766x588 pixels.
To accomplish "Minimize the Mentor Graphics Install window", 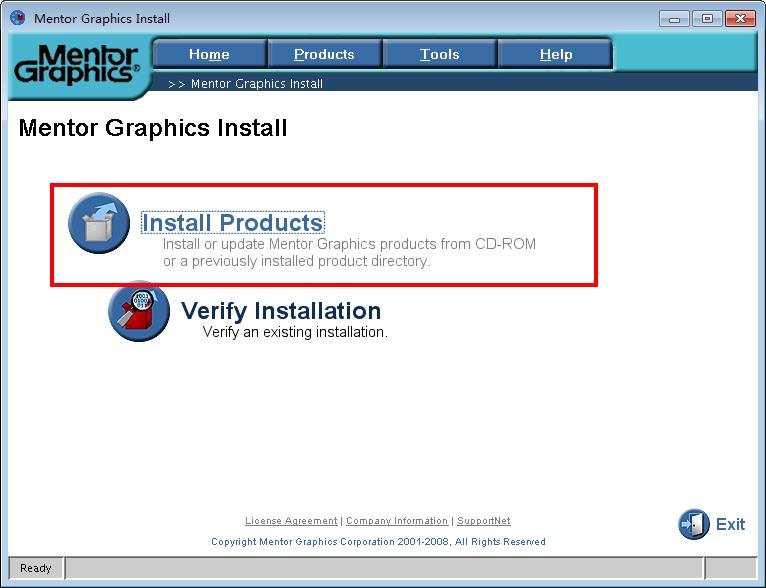I will point(674,20).
